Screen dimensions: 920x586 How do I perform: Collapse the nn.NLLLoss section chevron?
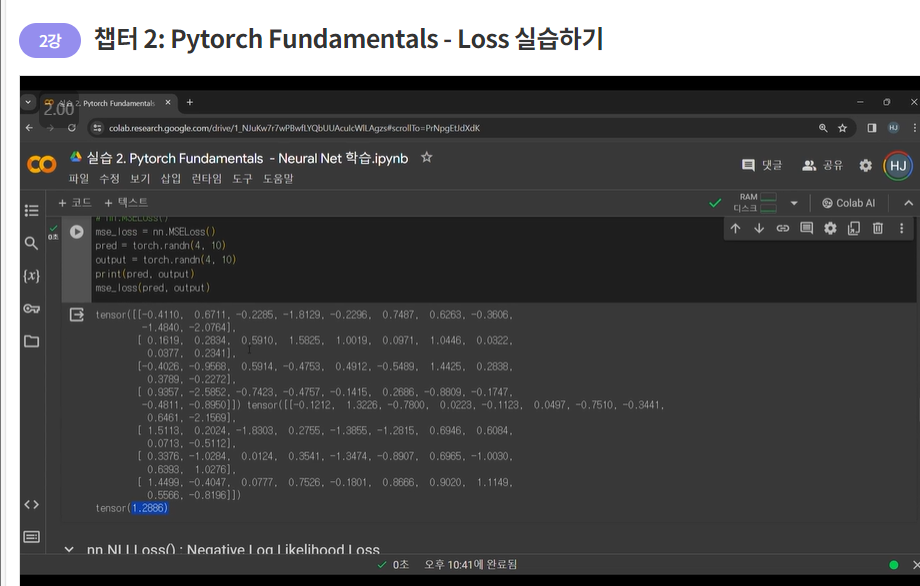tap(69, 550)
